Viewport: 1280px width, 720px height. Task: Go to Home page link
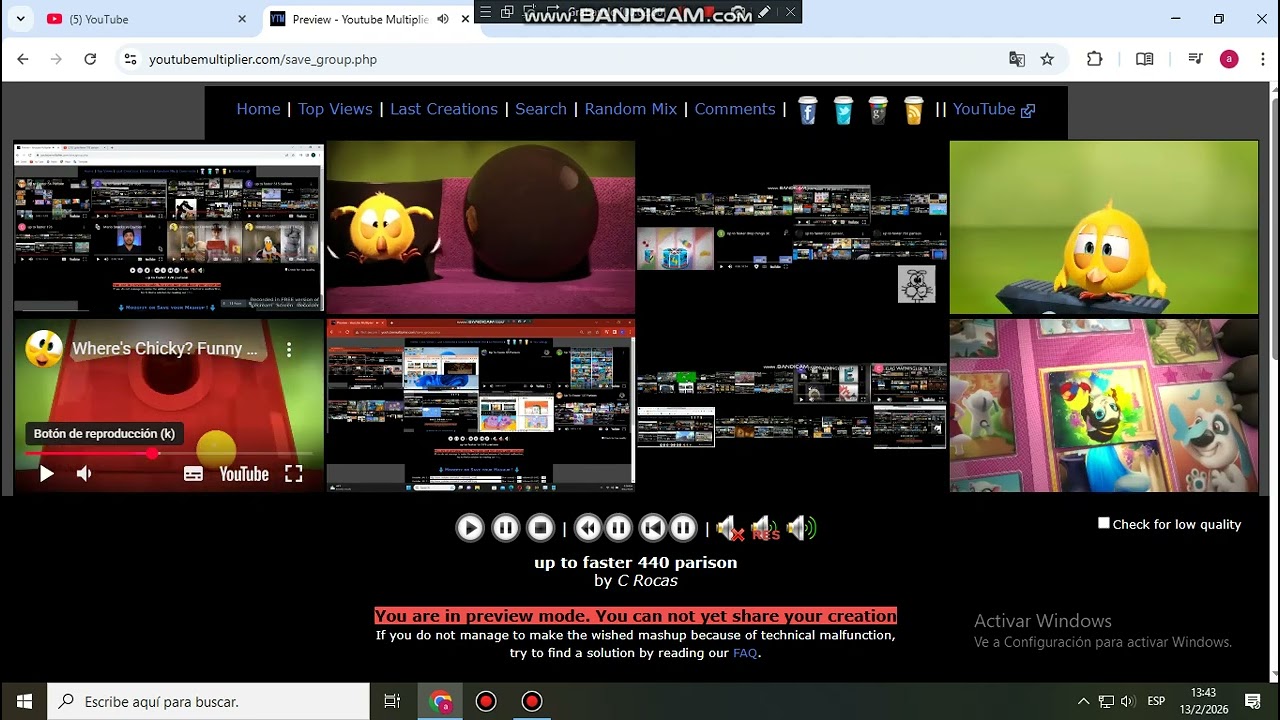(x=258, y=109)
